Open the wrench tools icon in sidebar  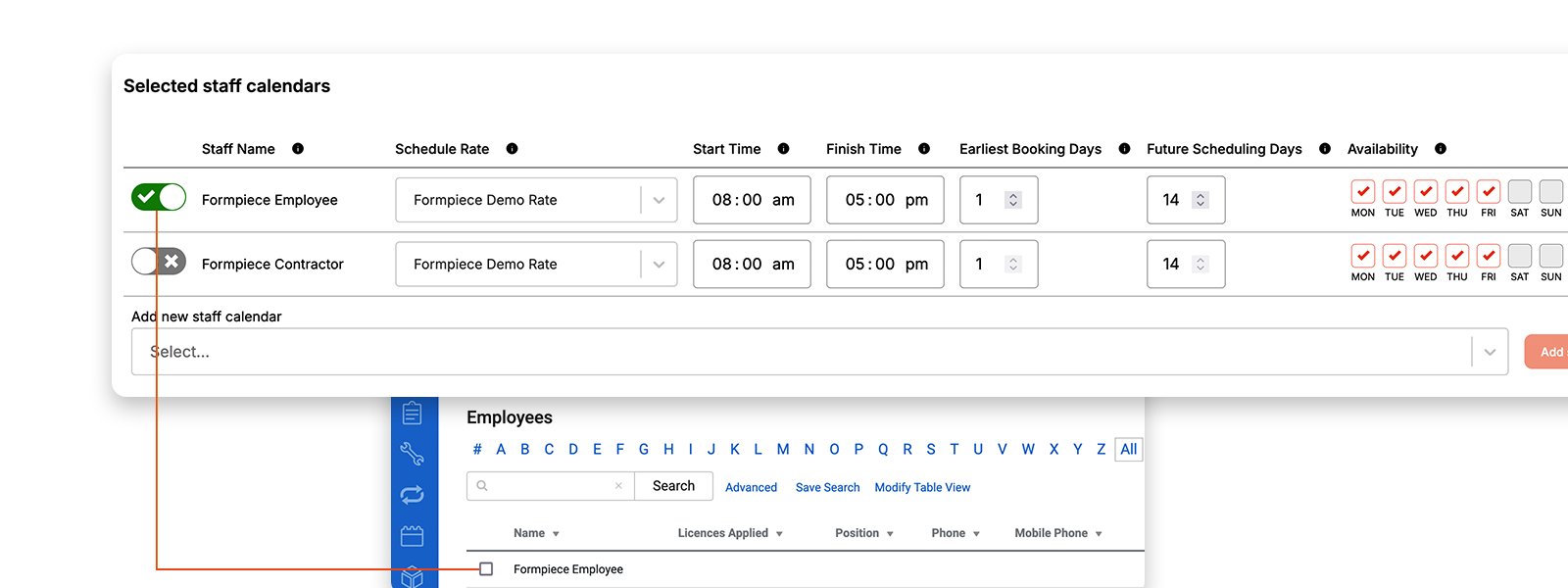[x=412, y=454]
